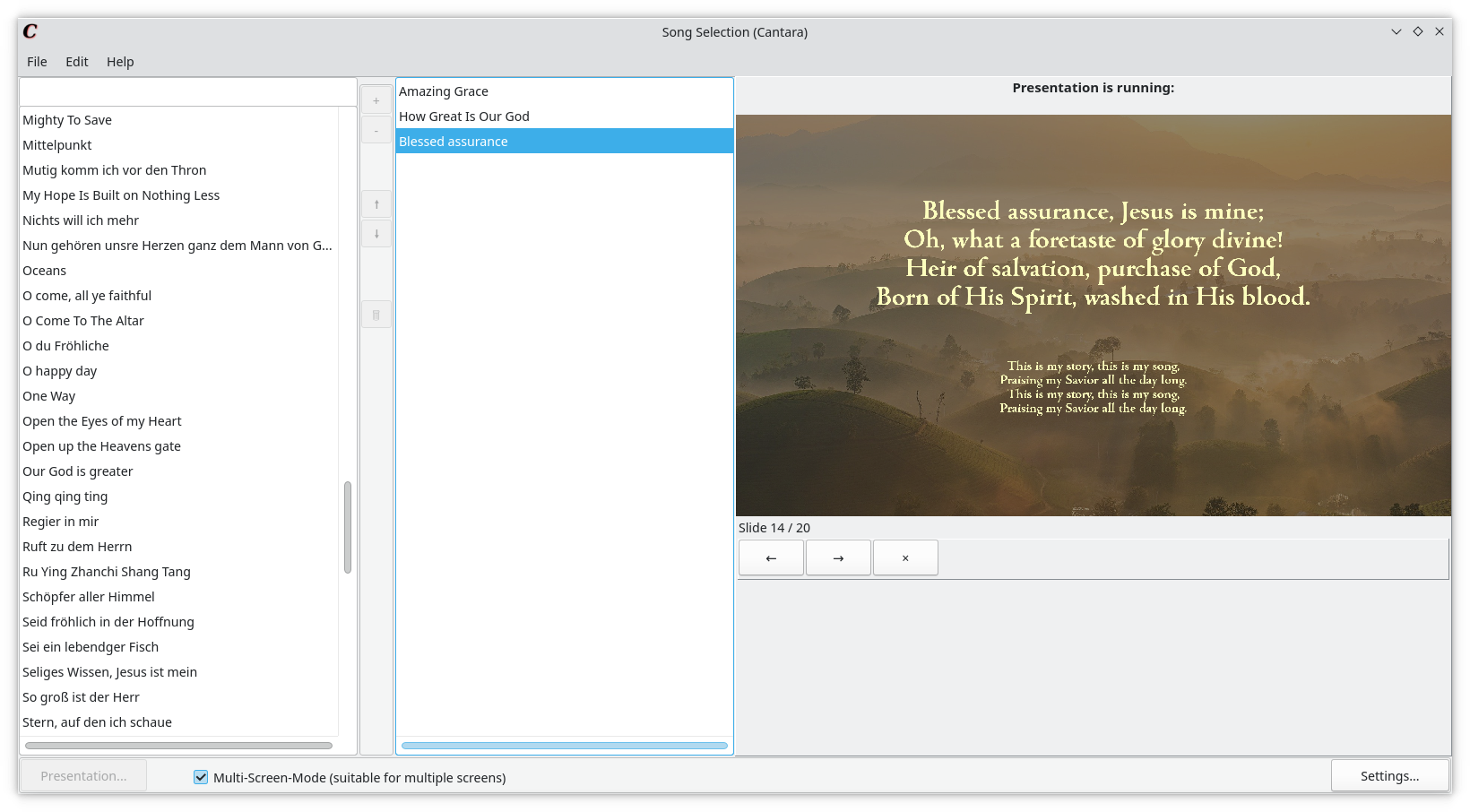Select Qing qing ting

pyautogui.click(x=178, y=497)
